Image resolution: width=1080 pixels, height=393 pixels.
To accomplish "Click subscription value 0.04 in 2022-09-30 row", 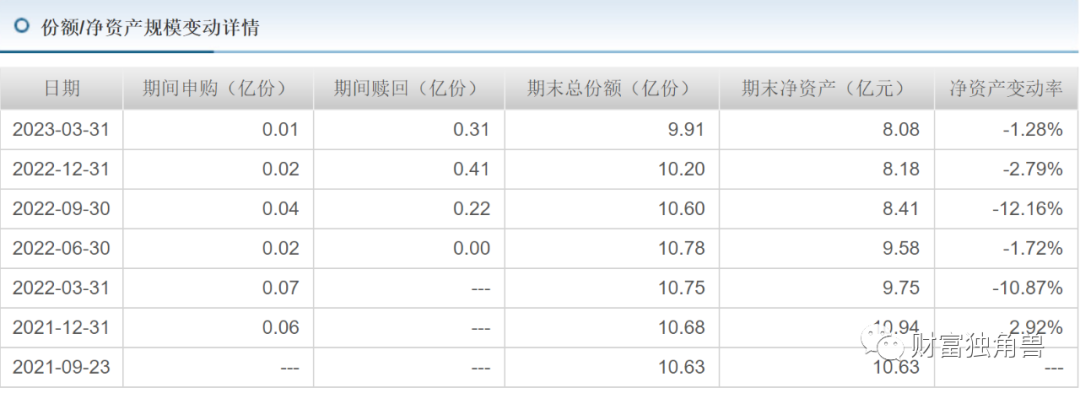I will click(281, 209).
